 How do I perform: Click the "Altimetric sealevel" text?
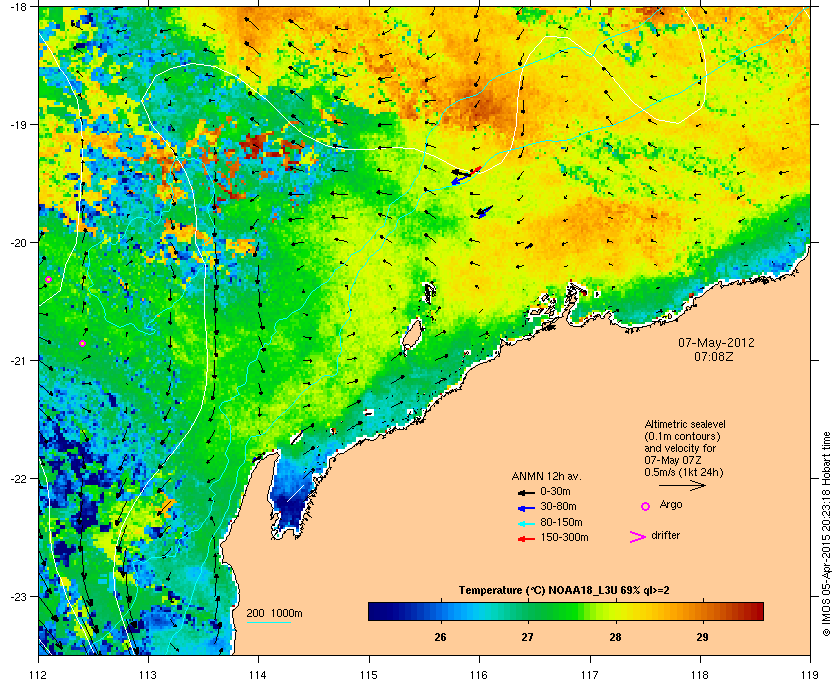685,424
